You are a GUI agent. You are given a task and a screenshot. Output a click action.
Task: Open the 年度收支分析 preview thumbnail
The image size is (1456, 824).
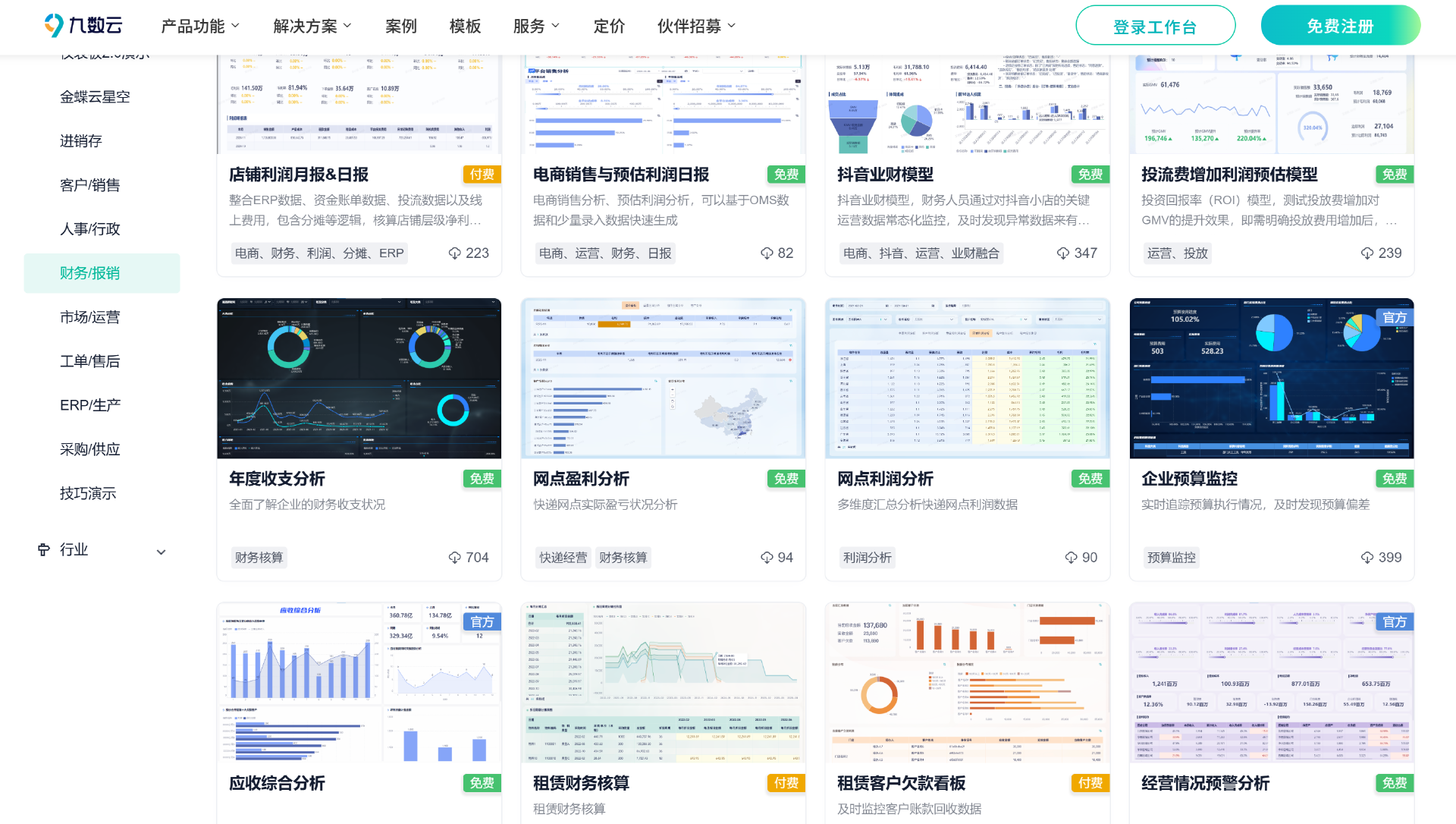coord(358,378)
